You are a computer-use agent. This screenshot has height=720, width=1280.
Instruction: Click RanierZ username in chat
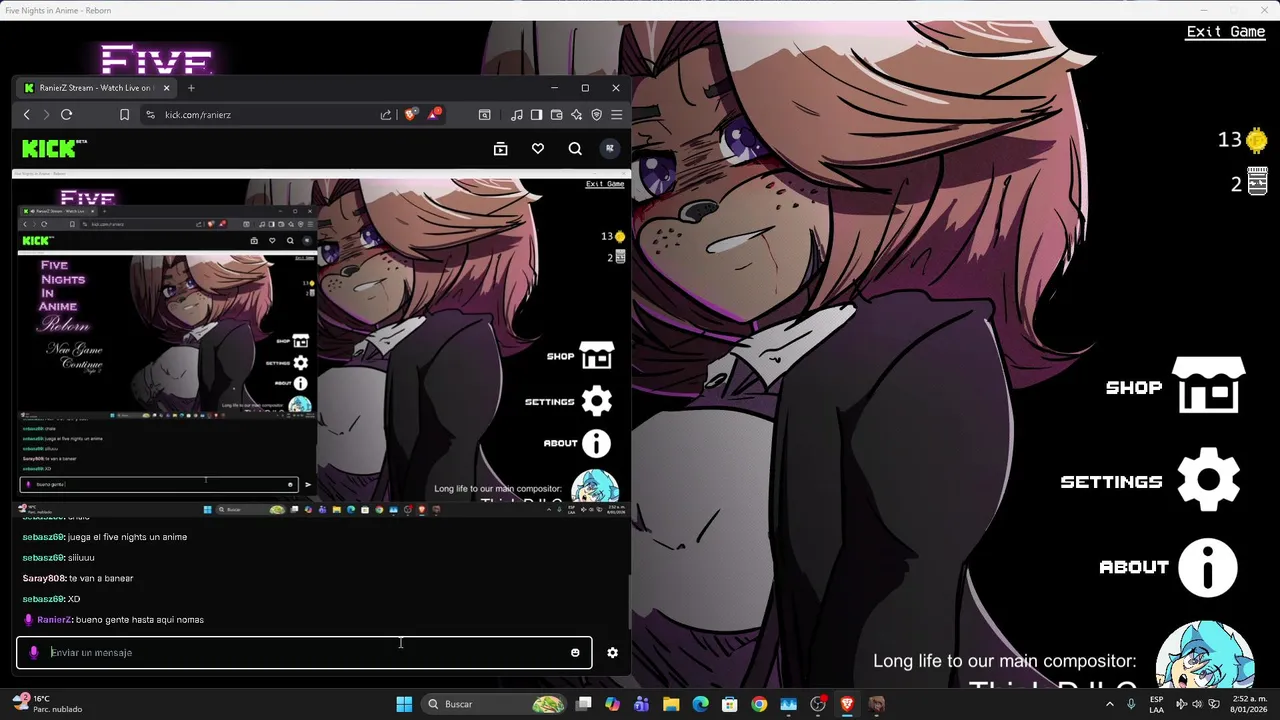54,620
